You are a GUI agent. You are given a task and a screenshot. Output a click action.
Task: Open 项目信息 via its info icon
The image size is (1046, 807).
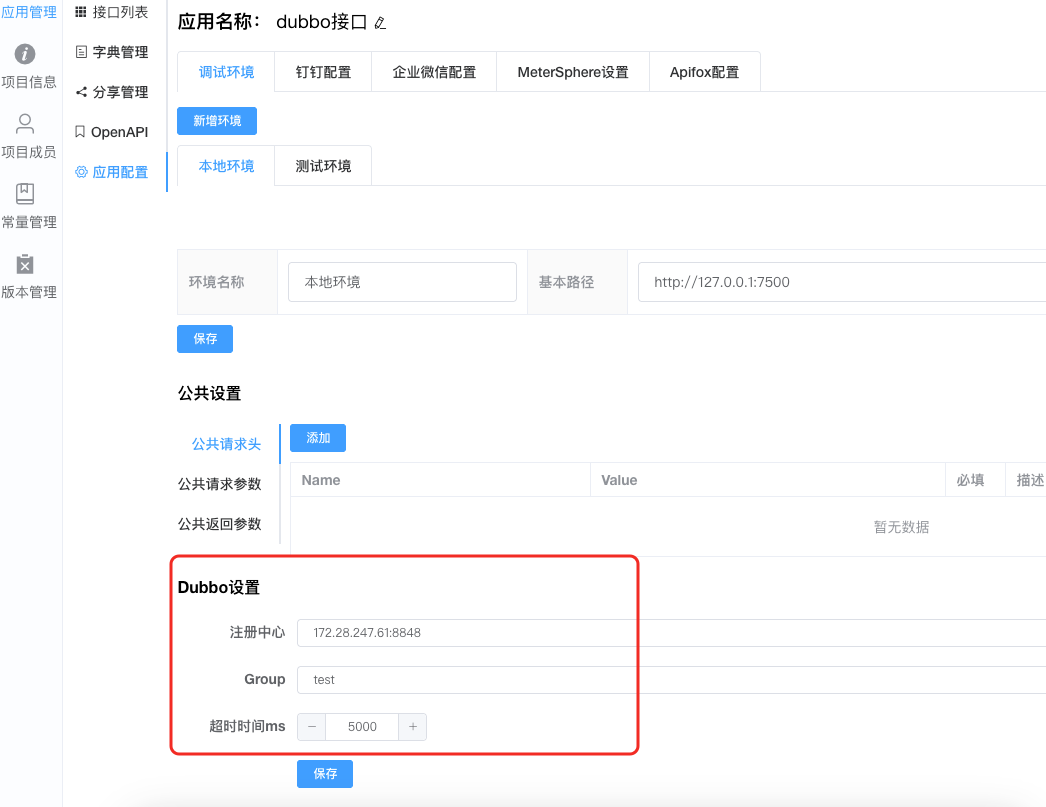(26, 54)
